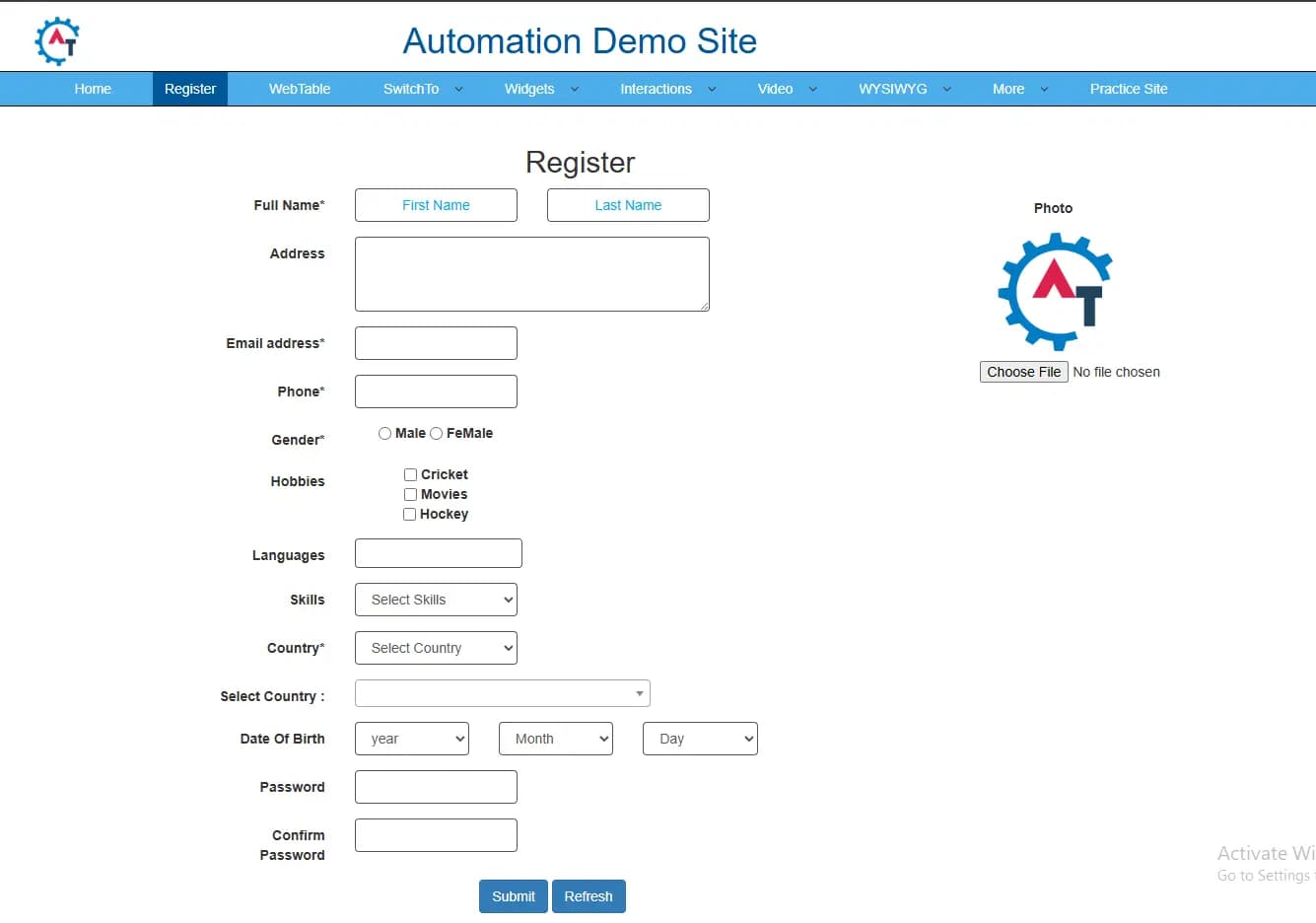This screenshot has width=1316, height=923.
Task: Click the Email address input
Action: point(436,343)
